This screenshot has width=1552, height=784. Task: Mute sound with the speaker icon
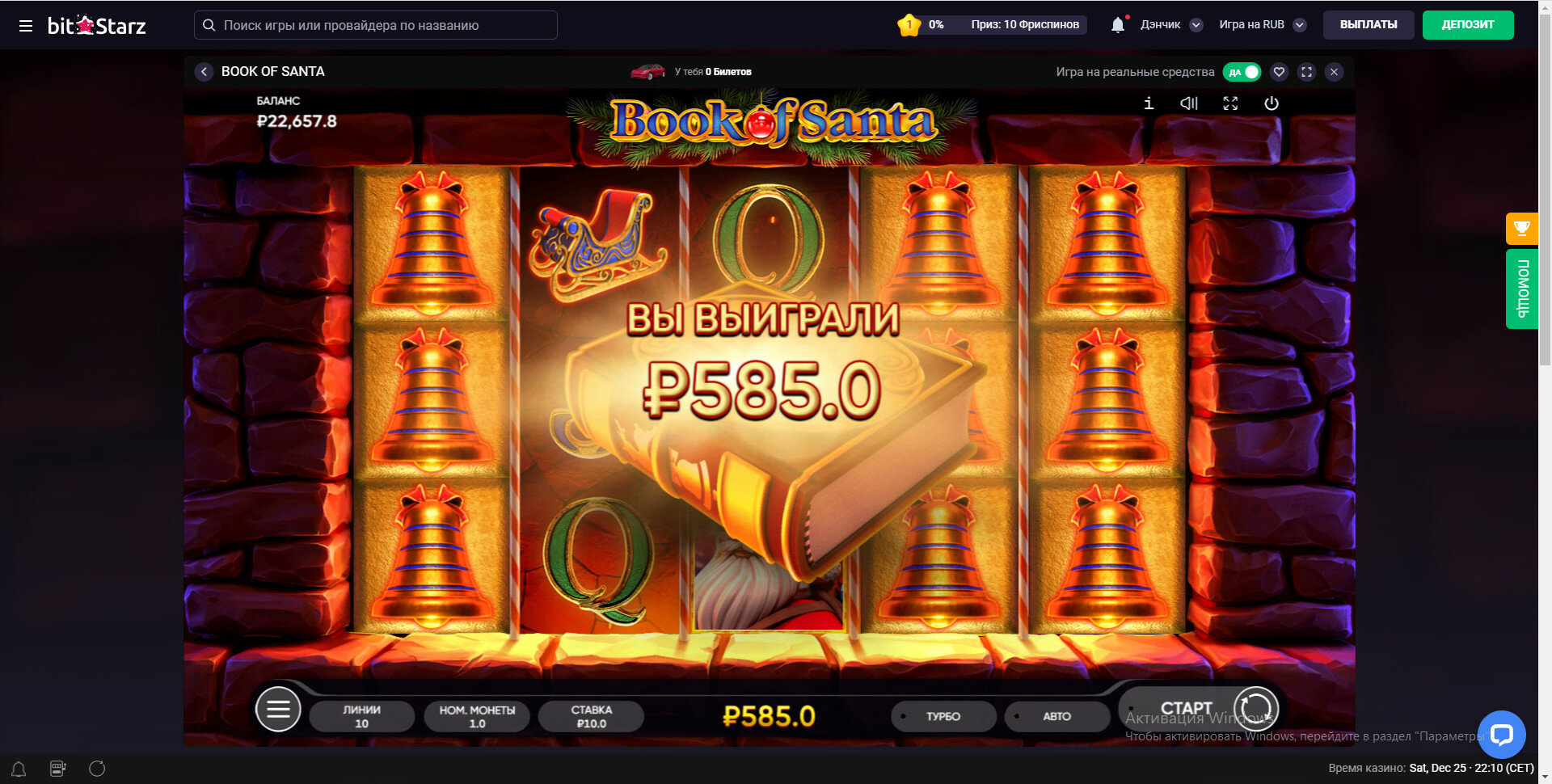point(1189,103)
